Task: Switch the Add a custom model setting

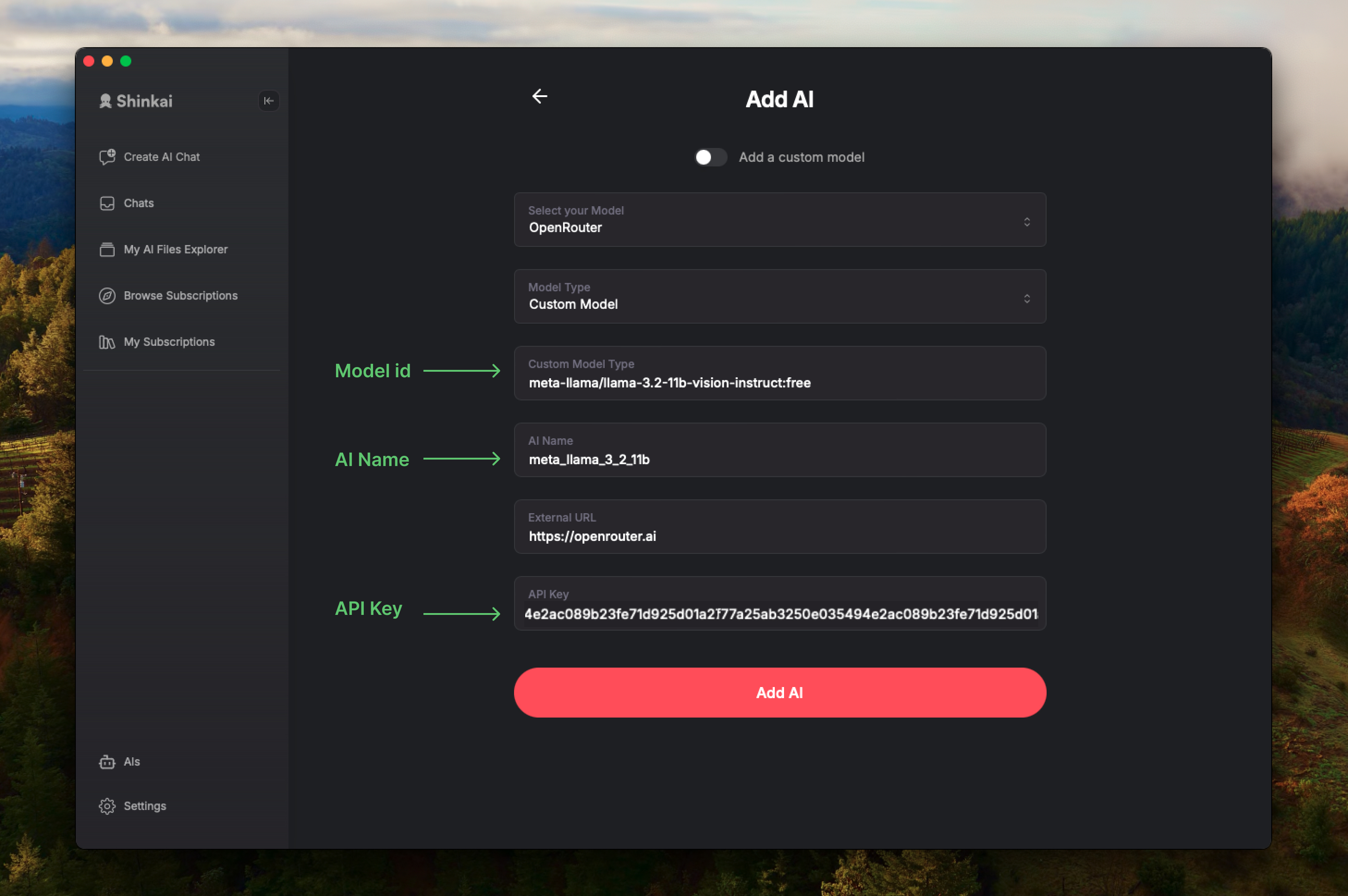Action: 711,157
